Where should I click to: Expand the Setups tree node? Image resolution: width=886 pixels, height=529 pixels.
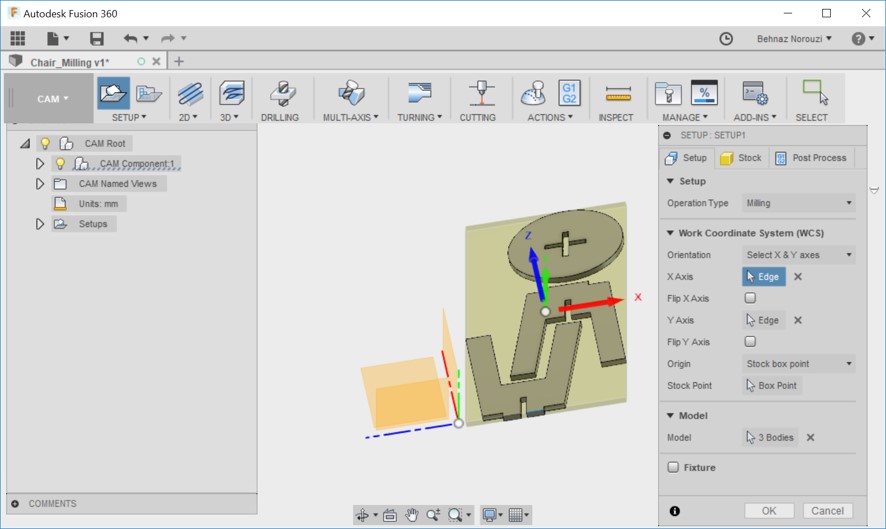click(x=40, y=224)
